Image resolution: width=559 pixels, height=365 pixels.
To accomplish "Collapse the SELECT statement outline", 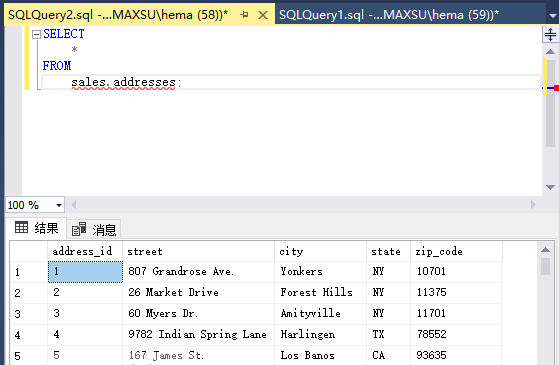I will click(x=36, y=34).
